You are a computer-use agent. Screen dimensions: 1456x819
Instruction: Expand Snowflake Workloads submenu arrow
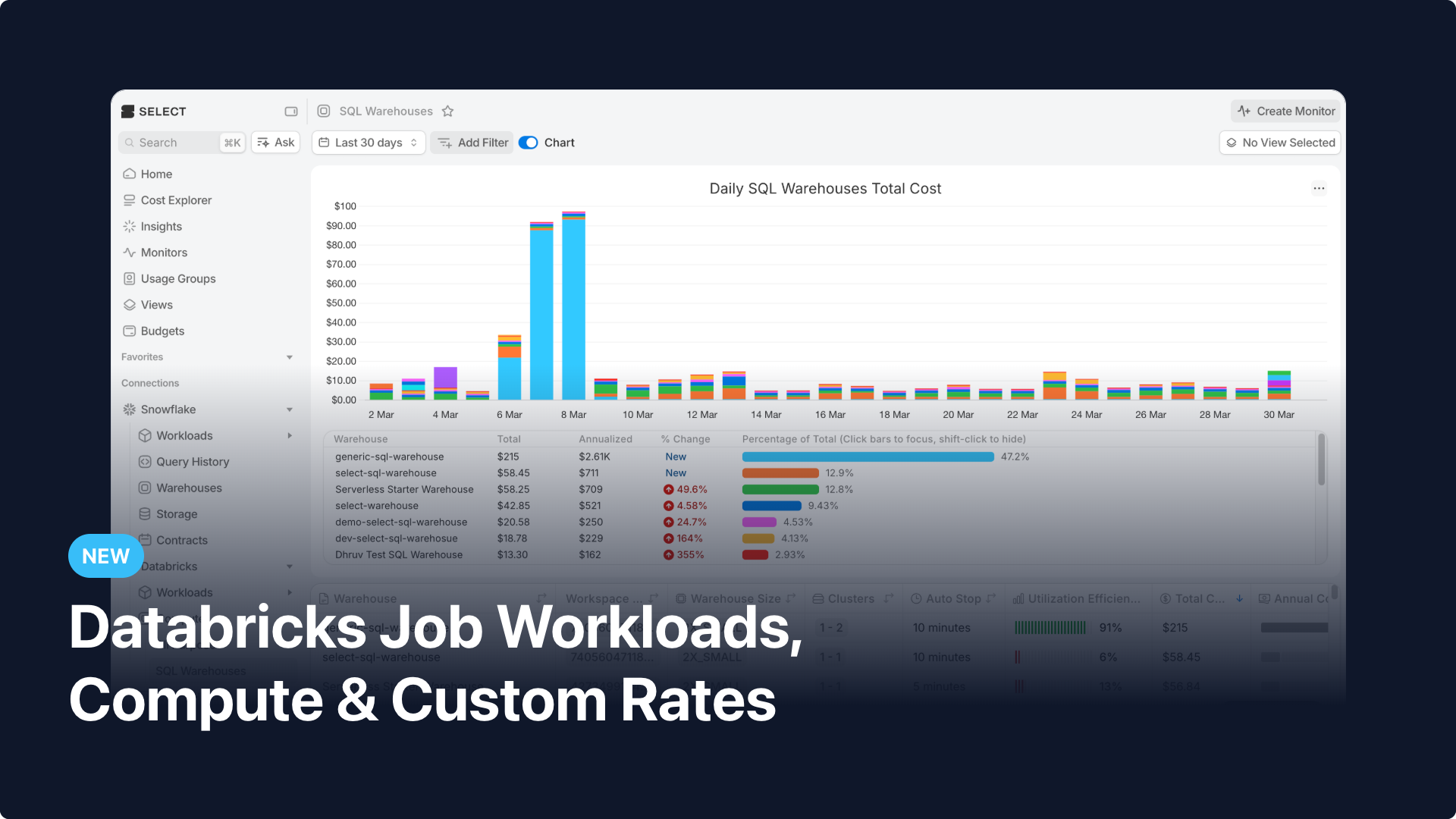pos(290,436)
